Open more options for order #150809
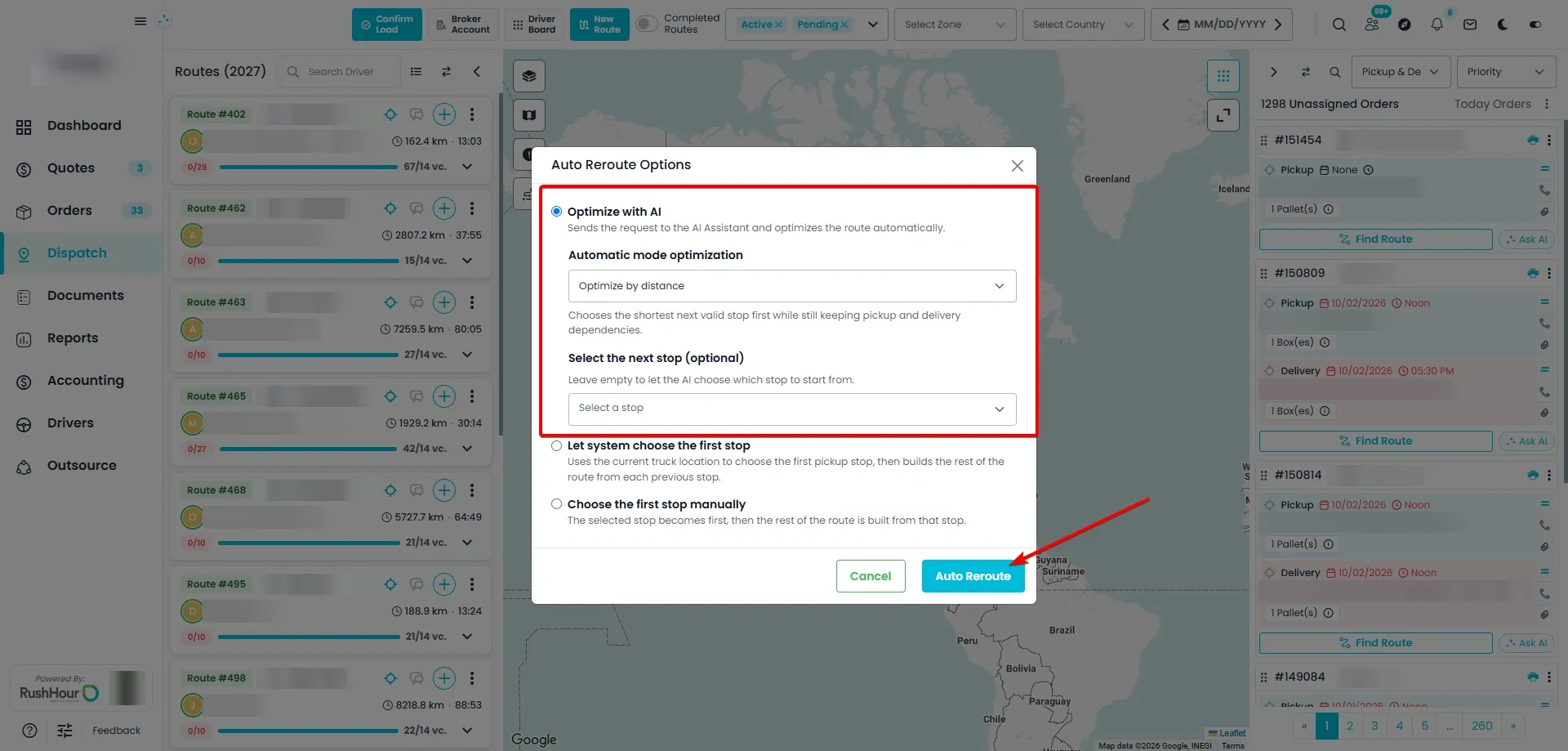The width and height of the screenshot is (1568, 751). (x=1549, y=273)
